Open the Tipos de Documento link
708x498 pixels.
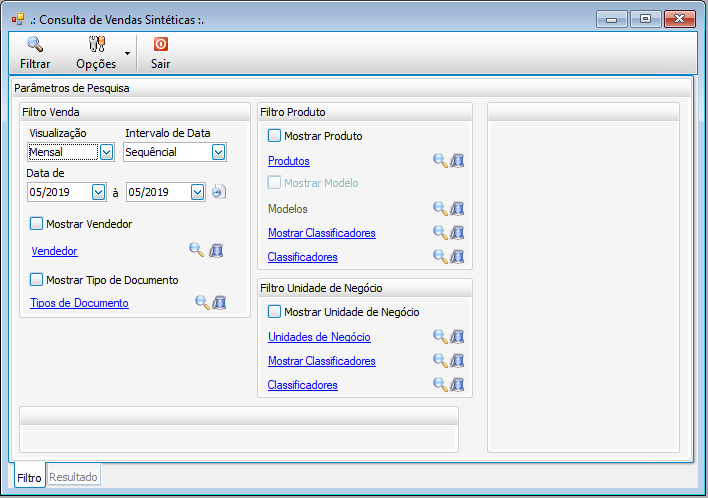pyautogui.click(x=79, y=303)
